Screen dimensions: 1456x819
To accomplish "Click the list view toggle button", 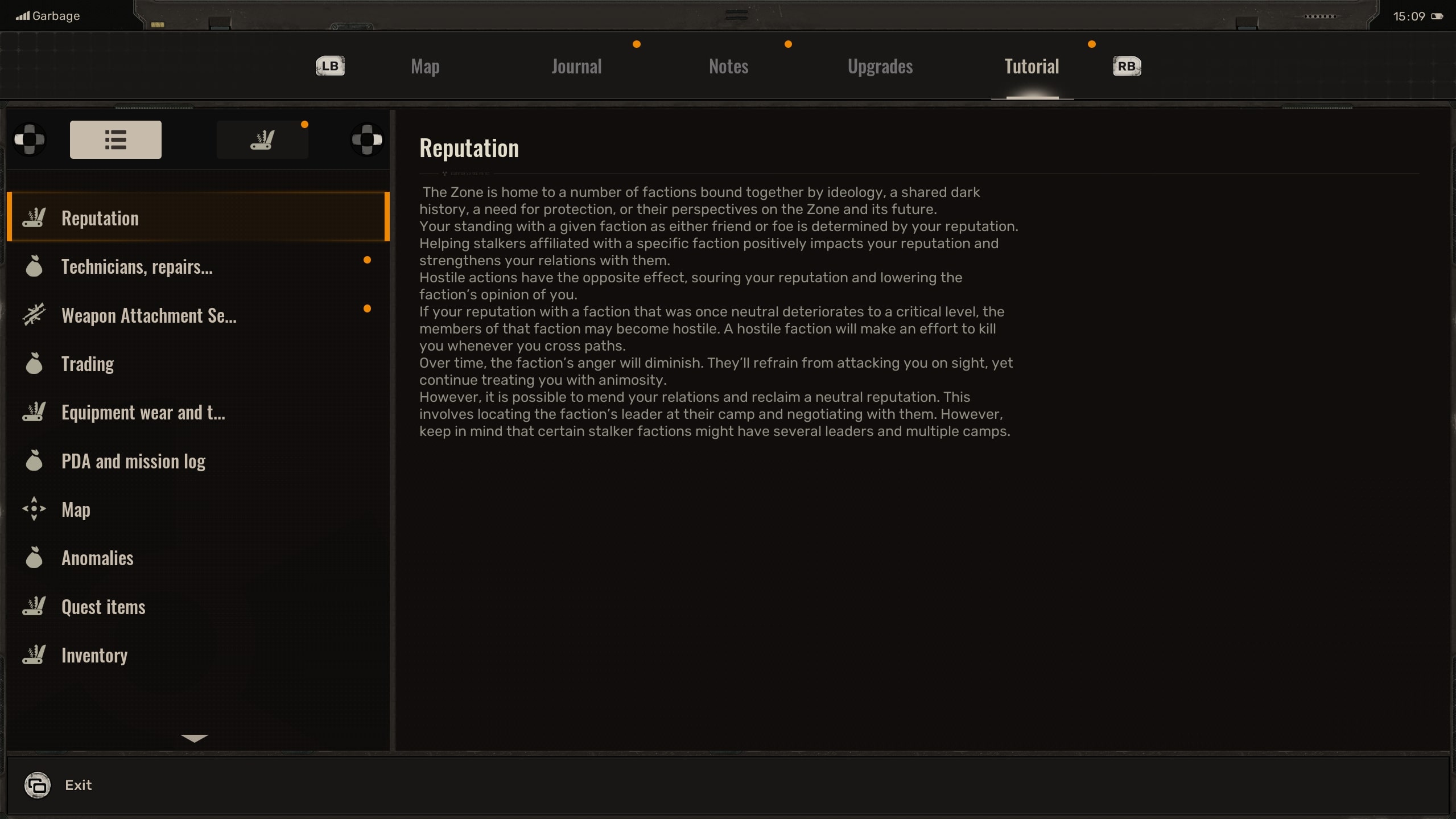I will (x=115, y=140).
